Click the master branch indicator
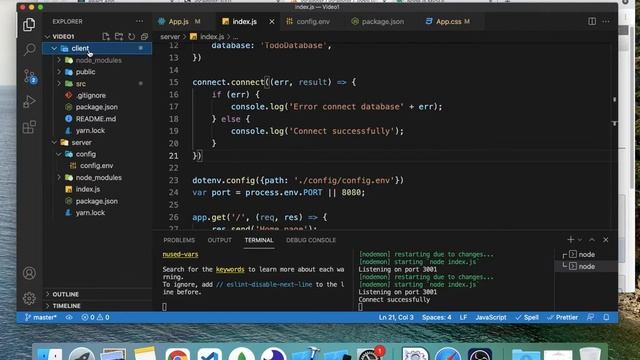Image resolution: width=640 pixels, height=360 pixels. (40, 317)
